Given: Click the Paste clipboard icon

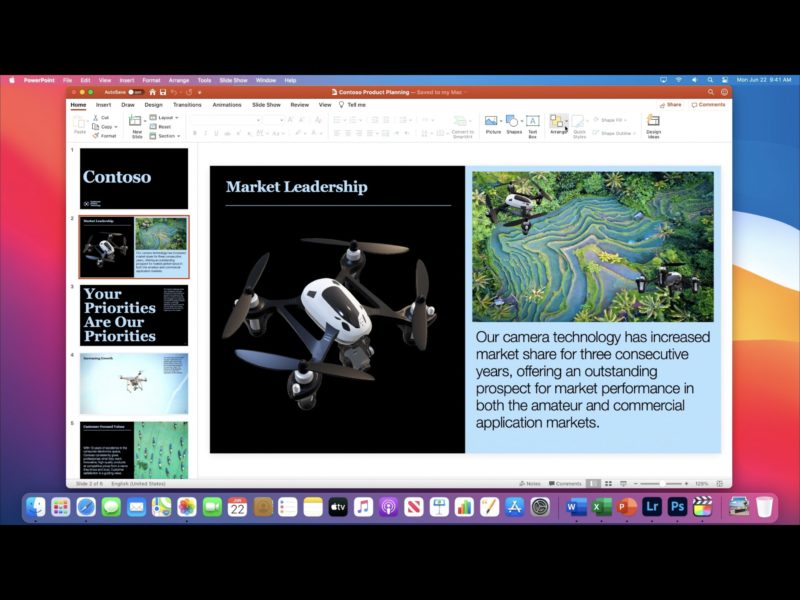Looking at the screenshot, I should click(80, 122).
